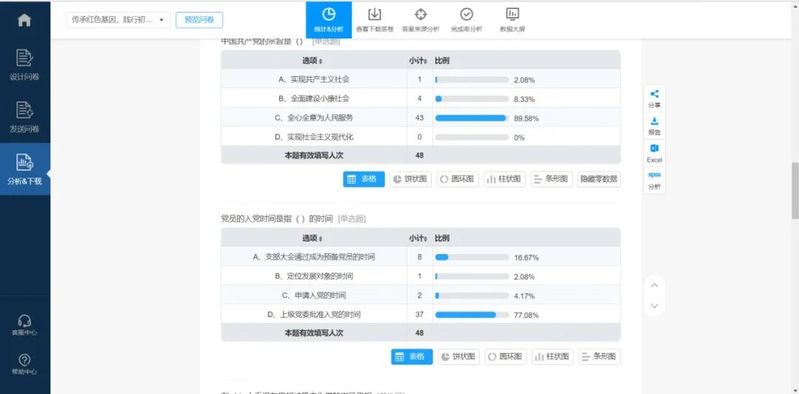Sort first table by 小计 column arrow
799x394 pixels.
(x=426, y=61)
